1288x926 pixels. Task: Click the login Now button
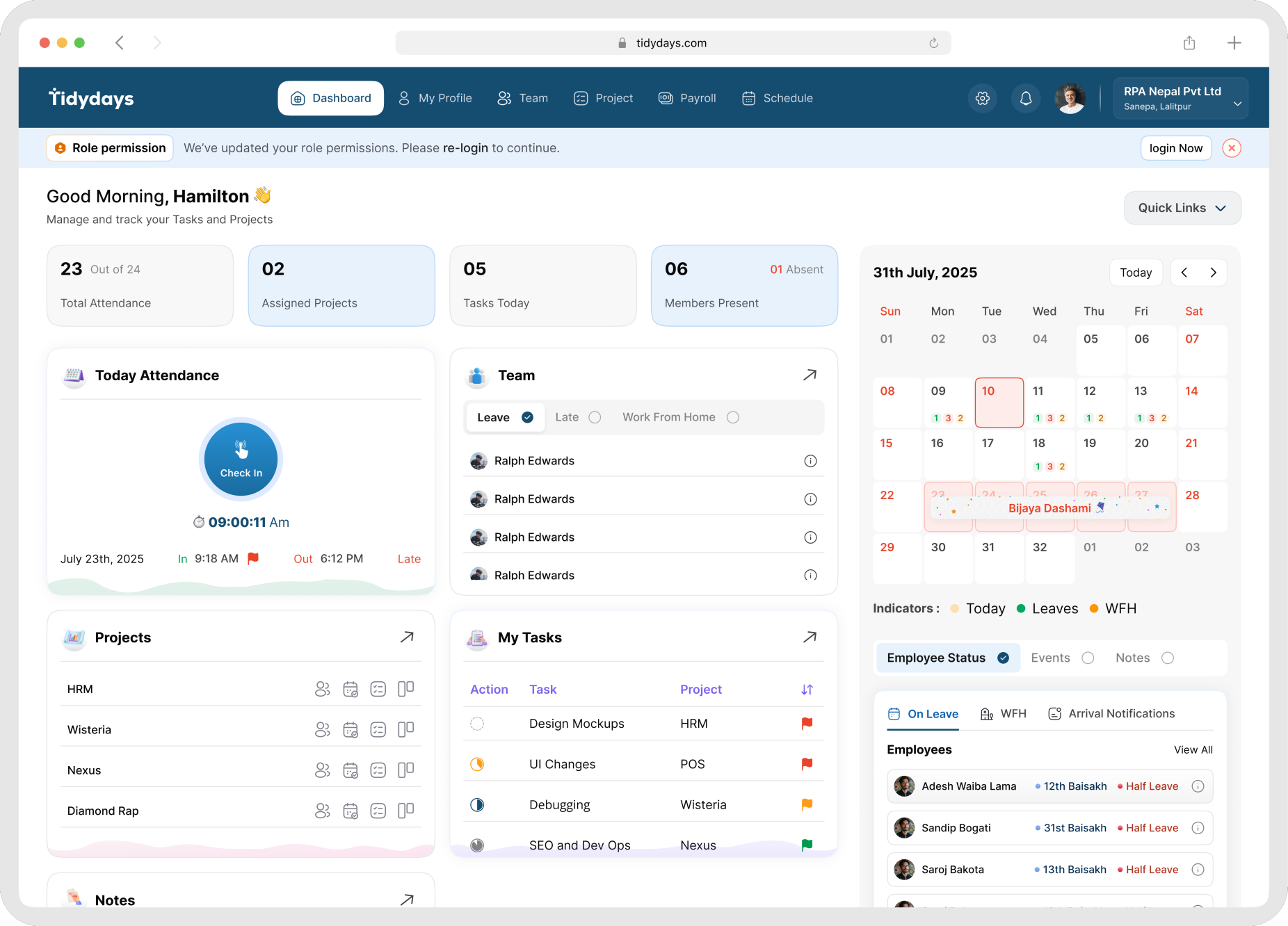point(1175,148)
